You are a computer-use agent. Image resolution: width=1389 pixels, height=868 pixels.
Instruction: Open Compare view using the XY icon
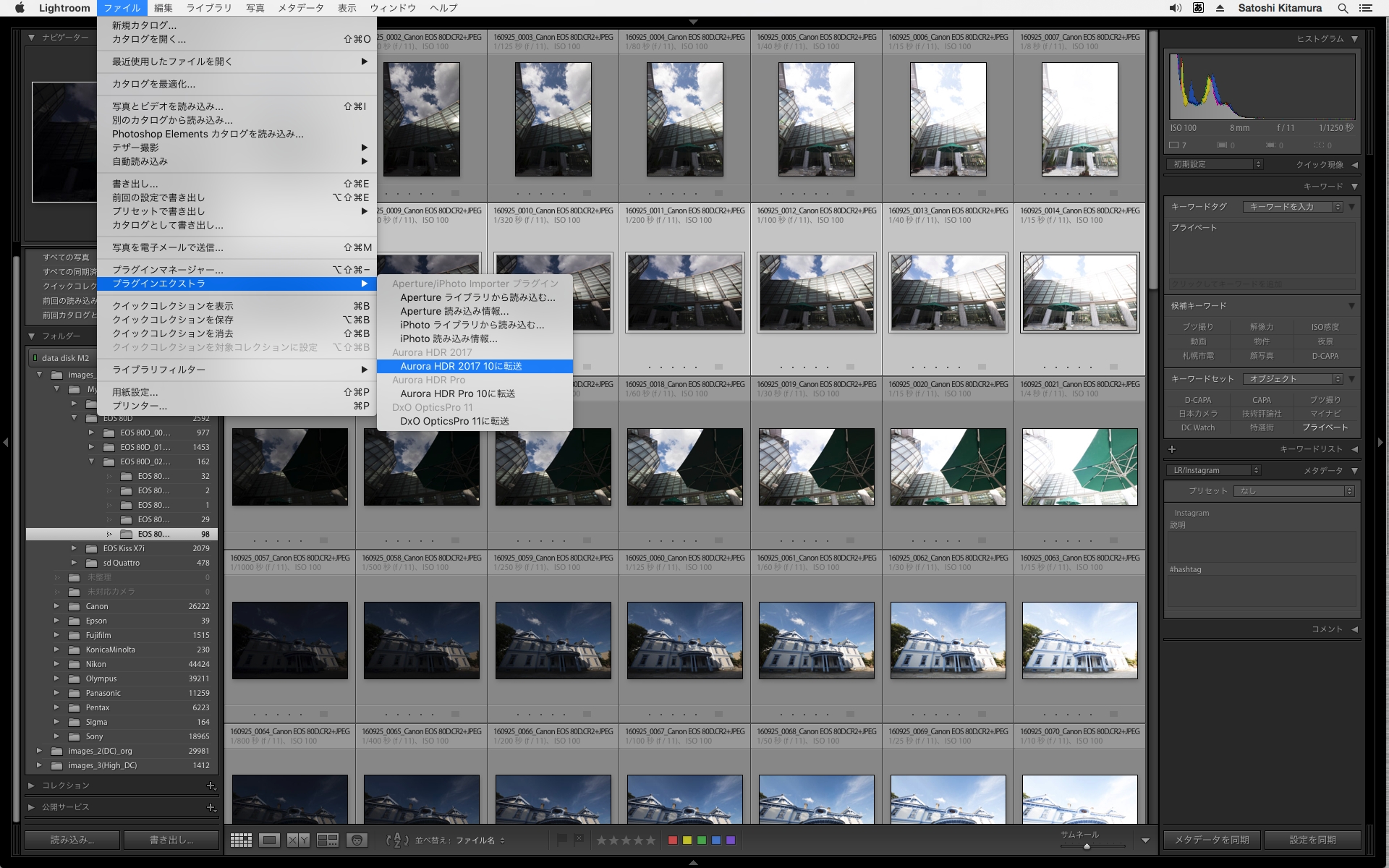pyautogui.click(x=298, y=841)
